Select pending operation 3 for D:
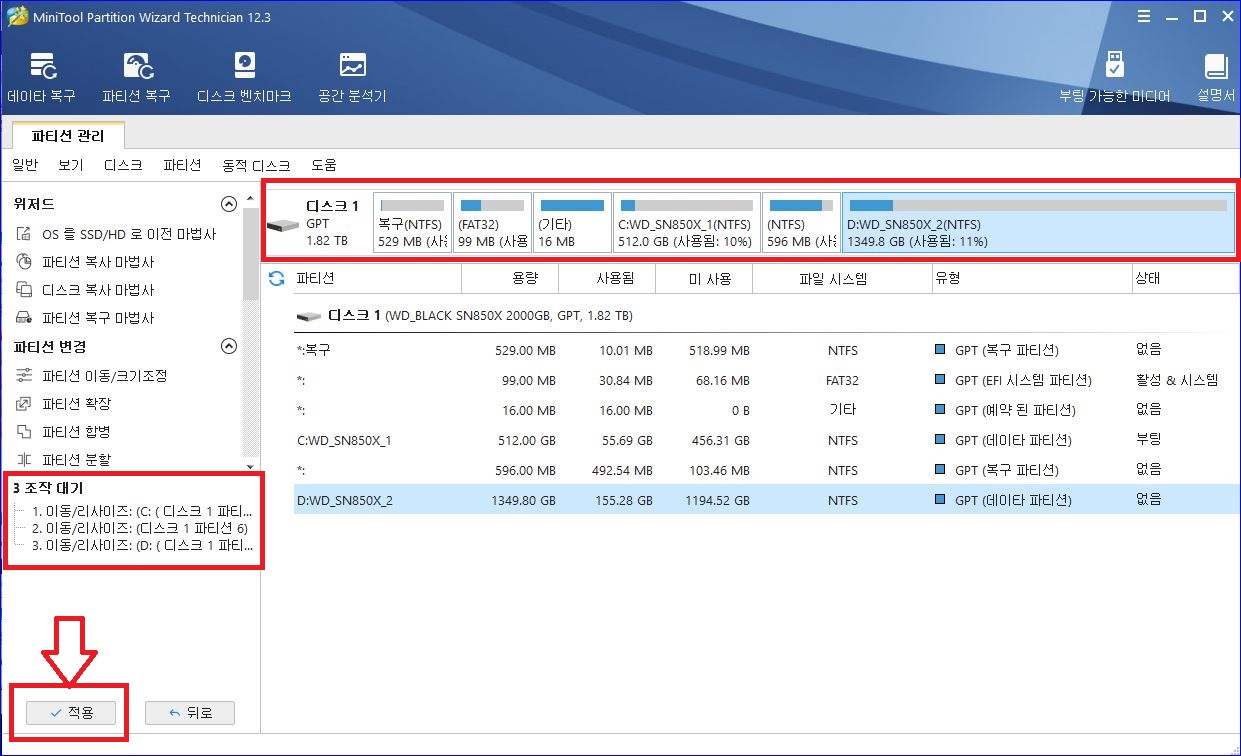This screenshot has height=756, width=1241. (143, 546)
